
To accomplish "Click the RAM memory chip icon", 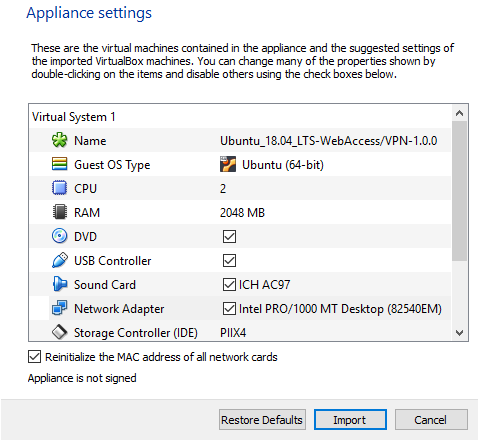I will click(60, 212).
